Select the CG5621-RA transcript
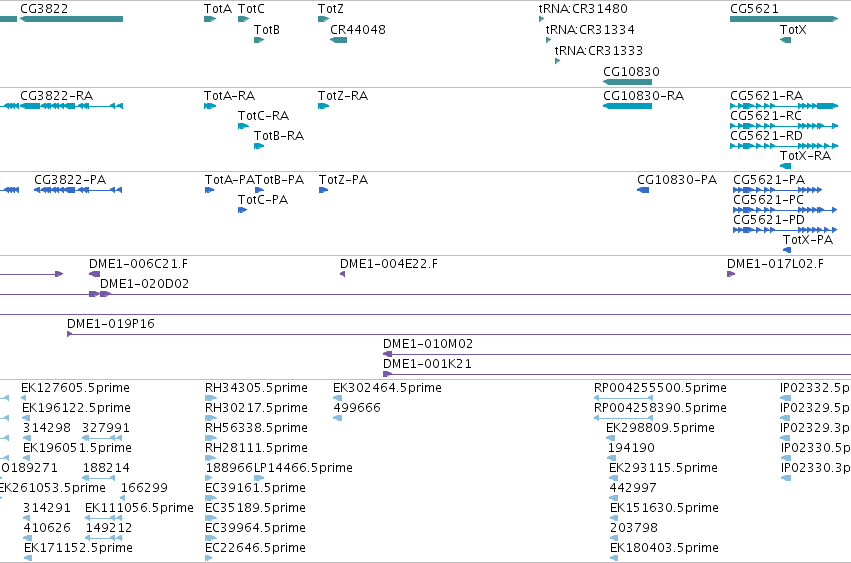851x563 pixels. [x=784, y=106]
